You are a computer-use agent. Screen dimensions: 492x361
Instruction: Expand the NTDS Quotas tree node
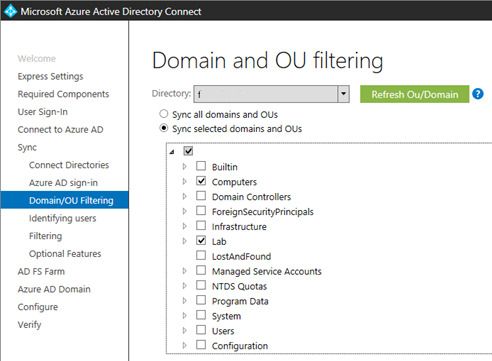tap(184, 286)
